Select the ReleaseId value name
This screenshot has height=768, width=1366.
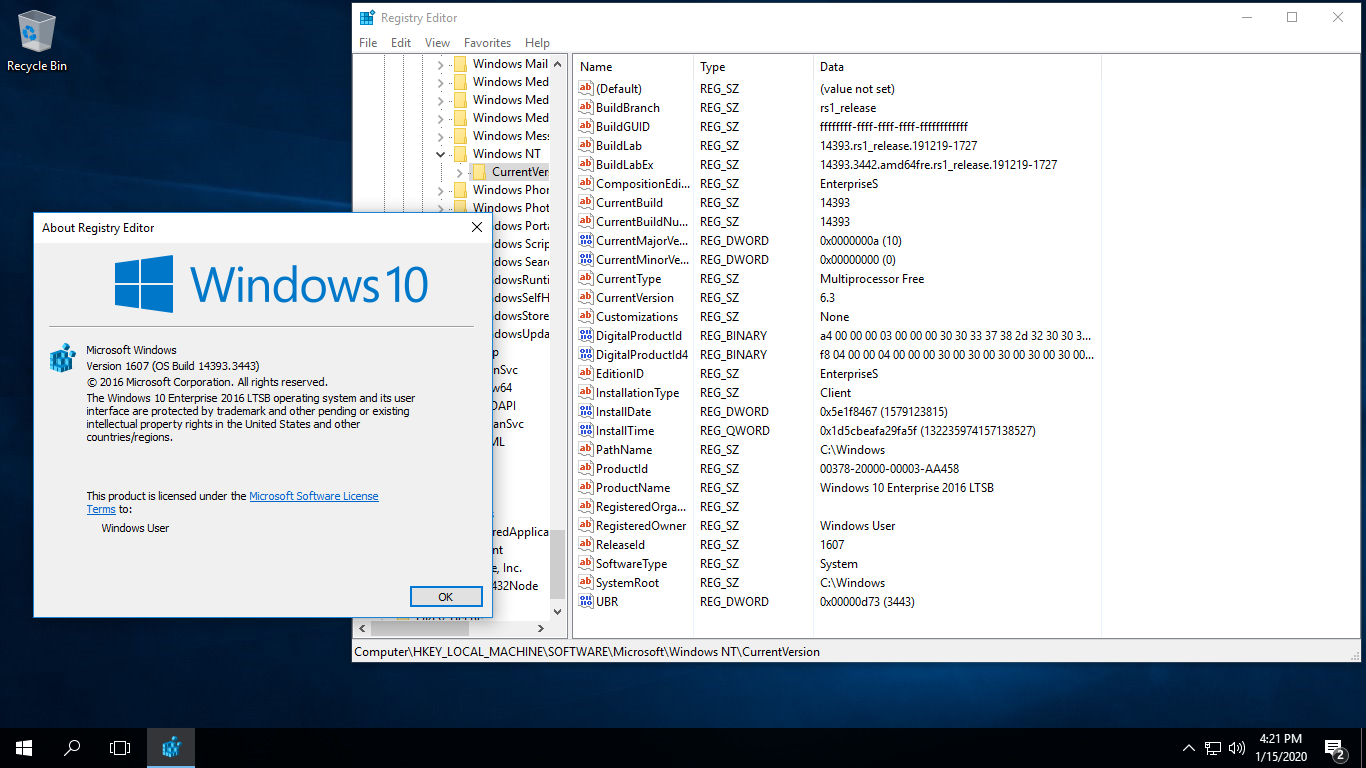pos(620,545)
